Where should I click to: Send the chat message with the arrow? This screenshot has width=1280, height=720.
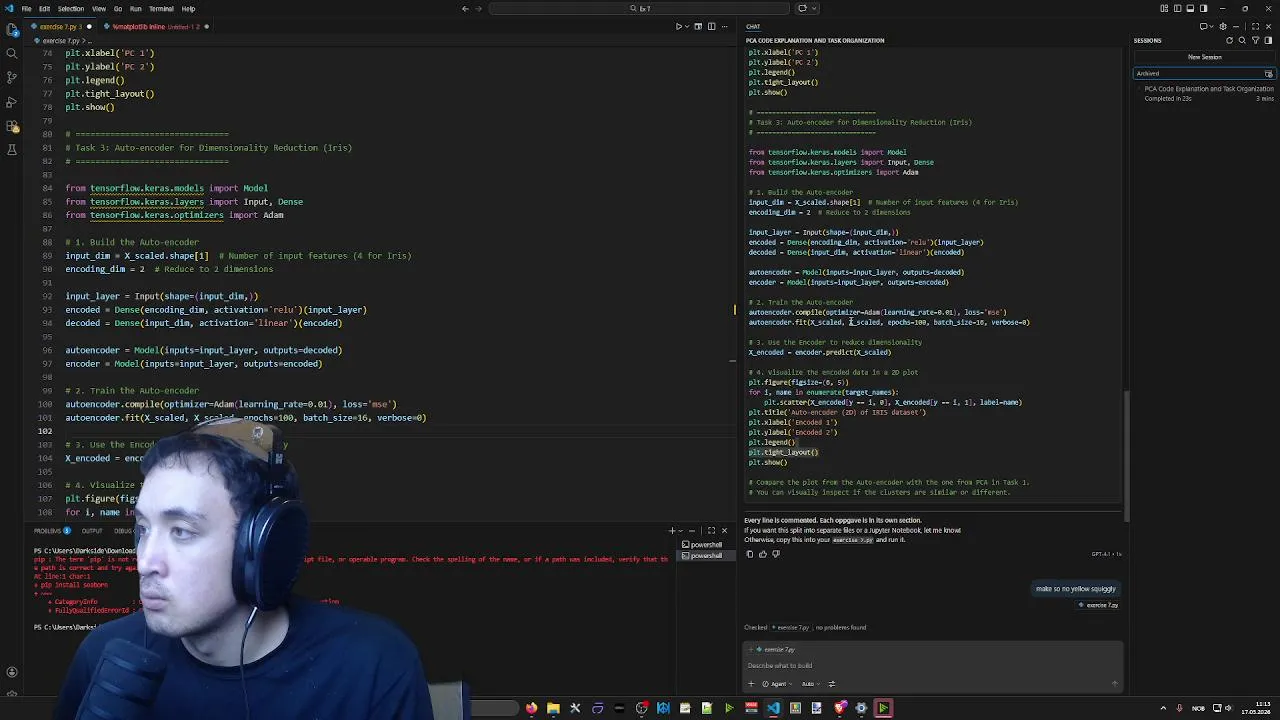1115,684
